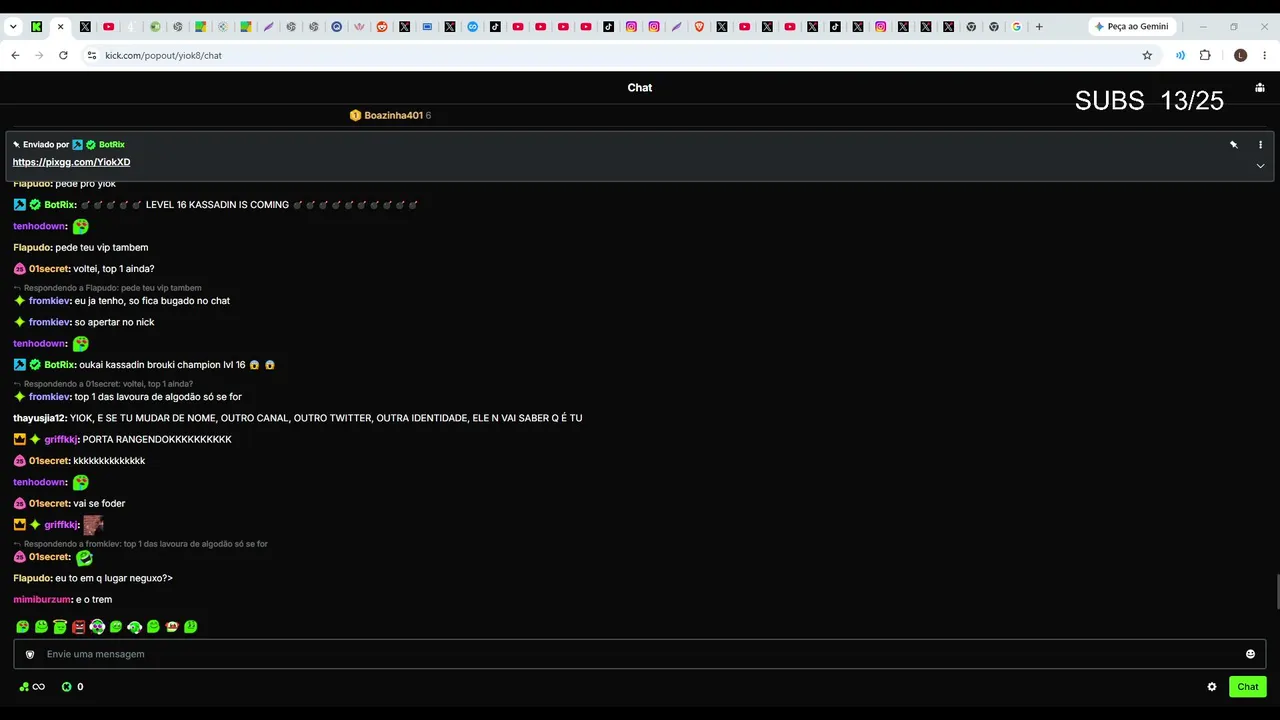Open chat settings gear icon
Image resolution: width=1280 pixels, height=720 pixels.
(x=1212, y=687)
